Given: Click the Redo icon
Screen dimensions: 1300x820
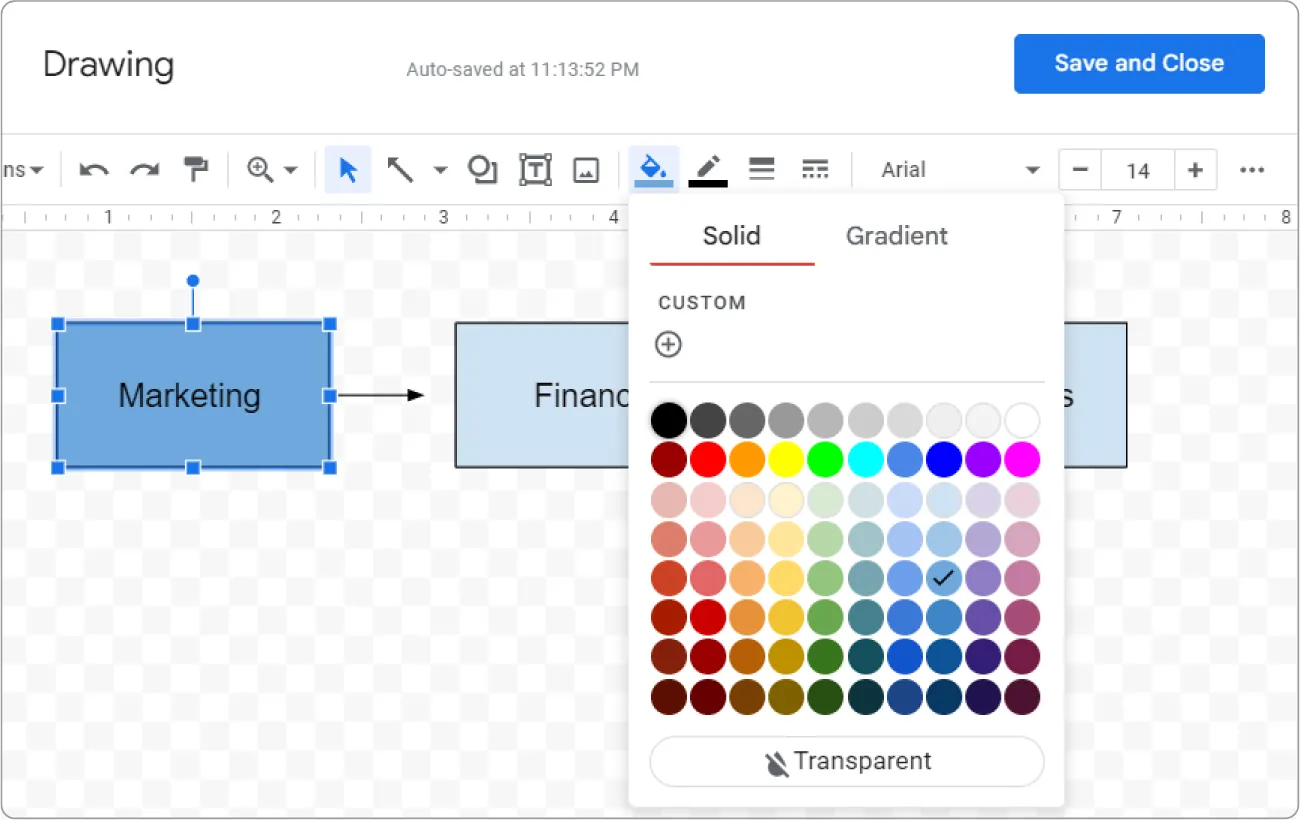Looking at the screenshot, I should pyautogui.click(x=144, y=169).
